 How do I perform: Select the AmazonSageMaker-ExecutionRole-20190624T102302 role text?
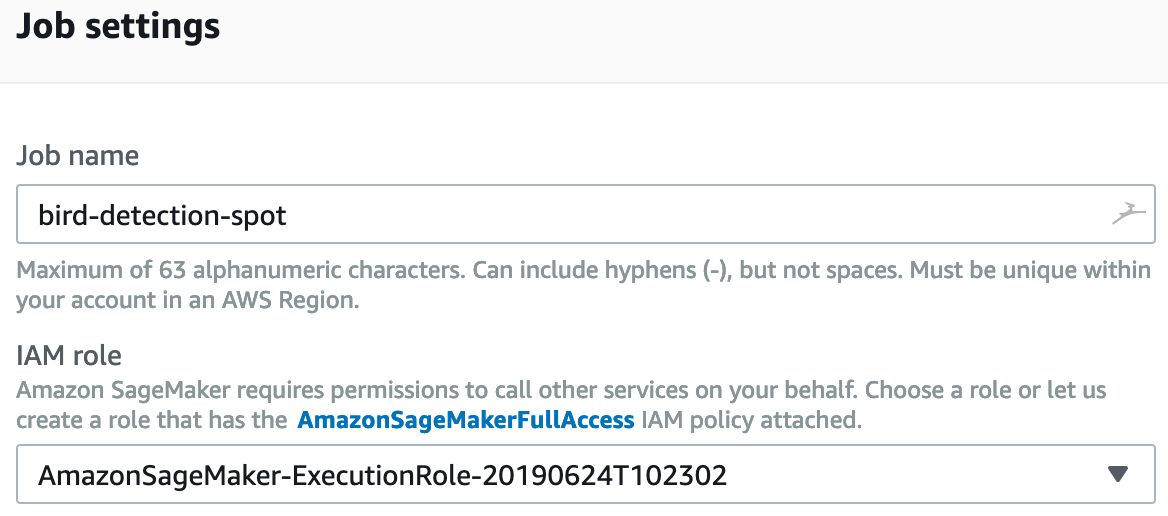click(382, 475)
